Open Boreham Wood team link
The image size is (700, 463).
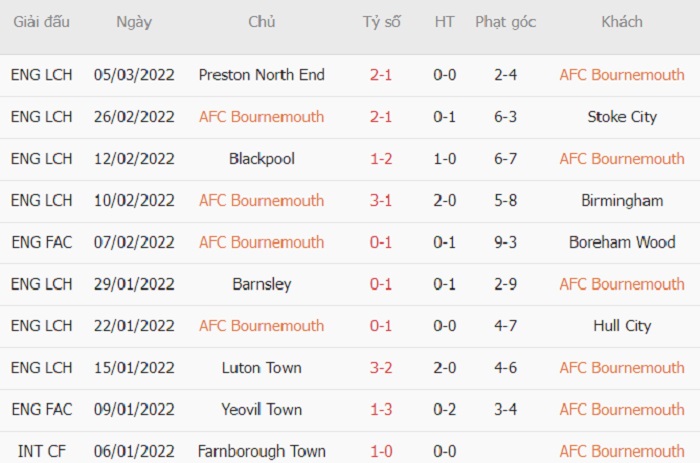pos(622,242)
